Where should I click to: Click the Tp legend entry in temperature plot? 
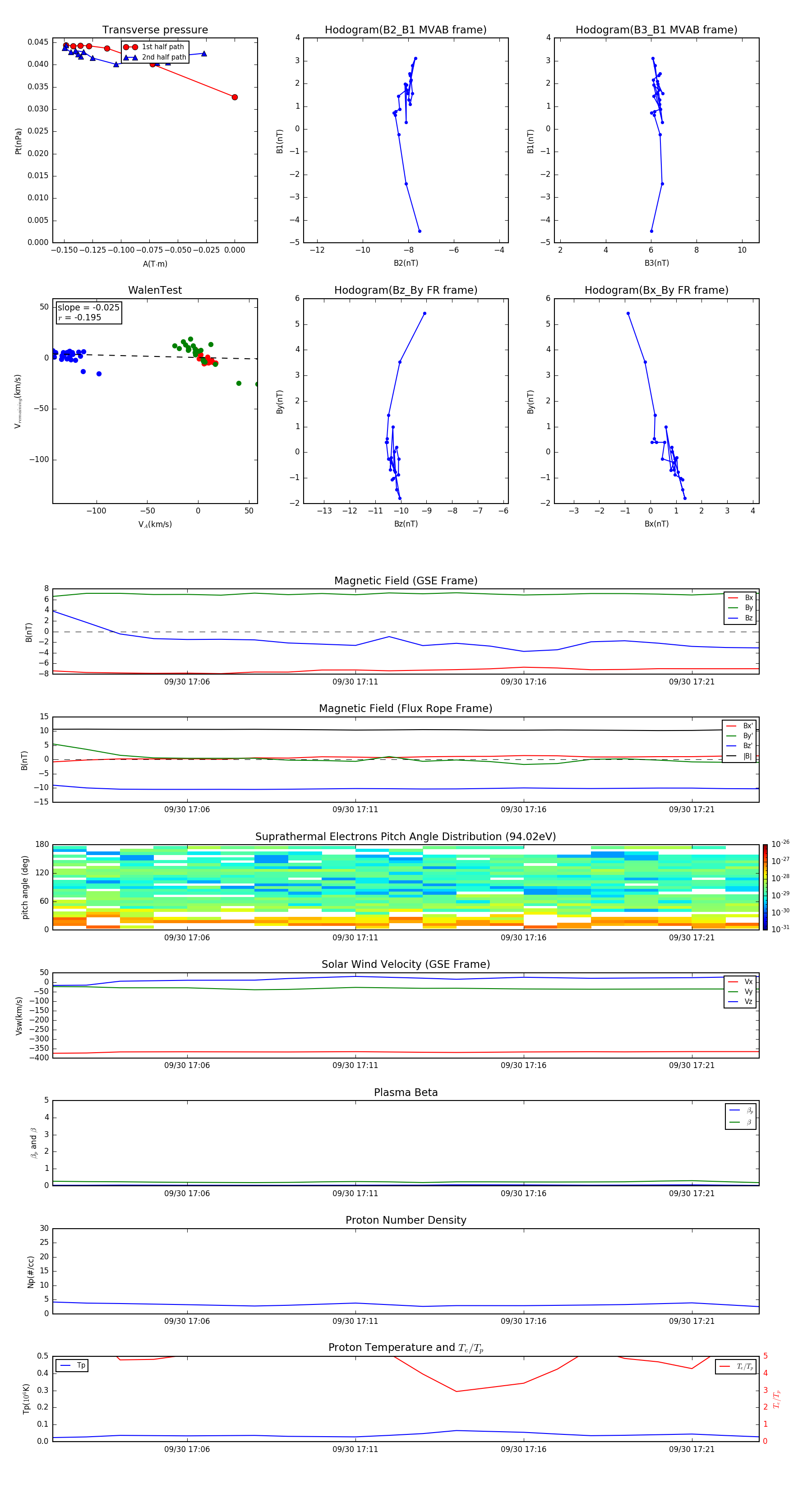coord(73,1365)
